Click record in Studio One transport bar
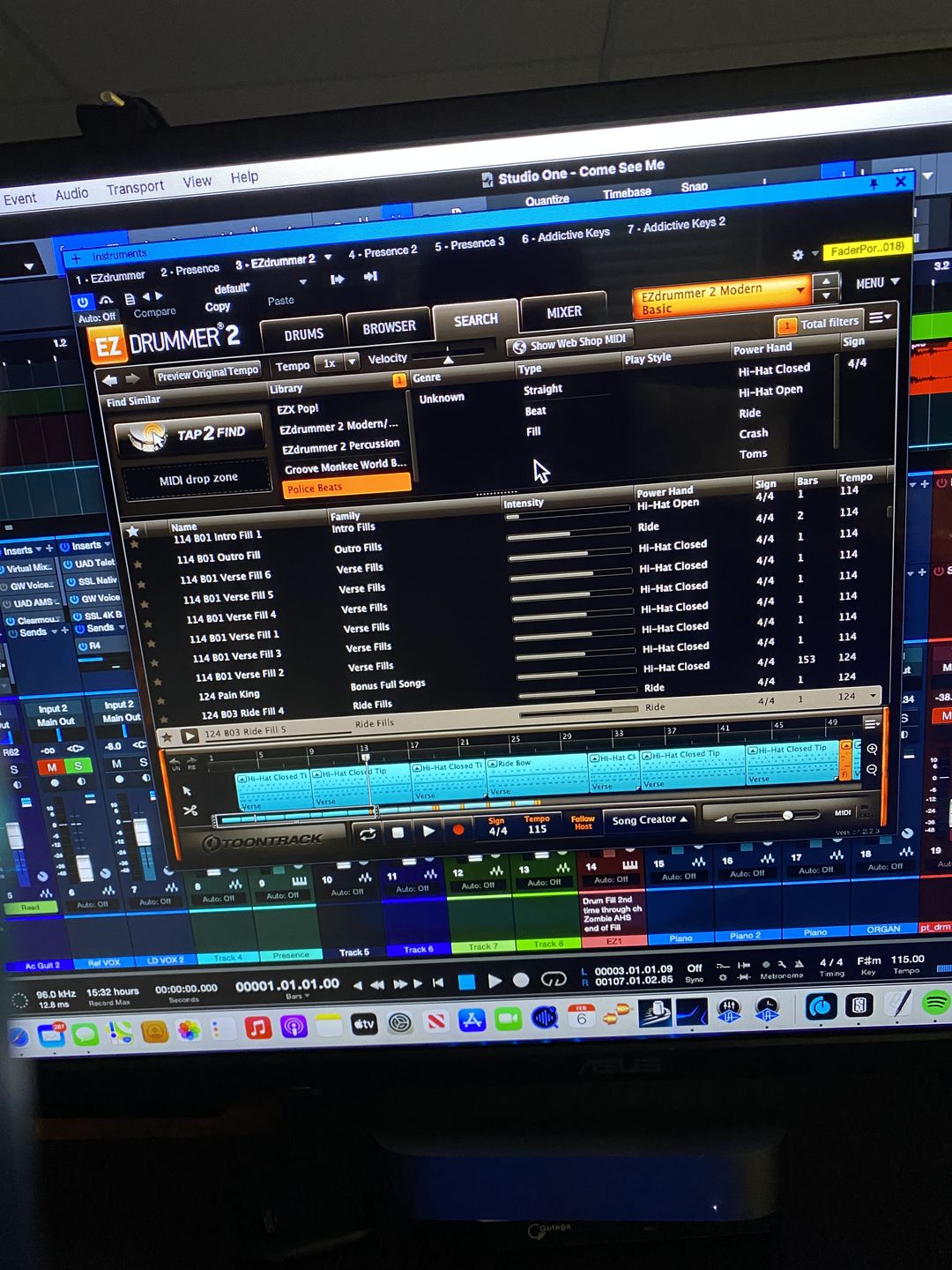 (x=521, y=980)
